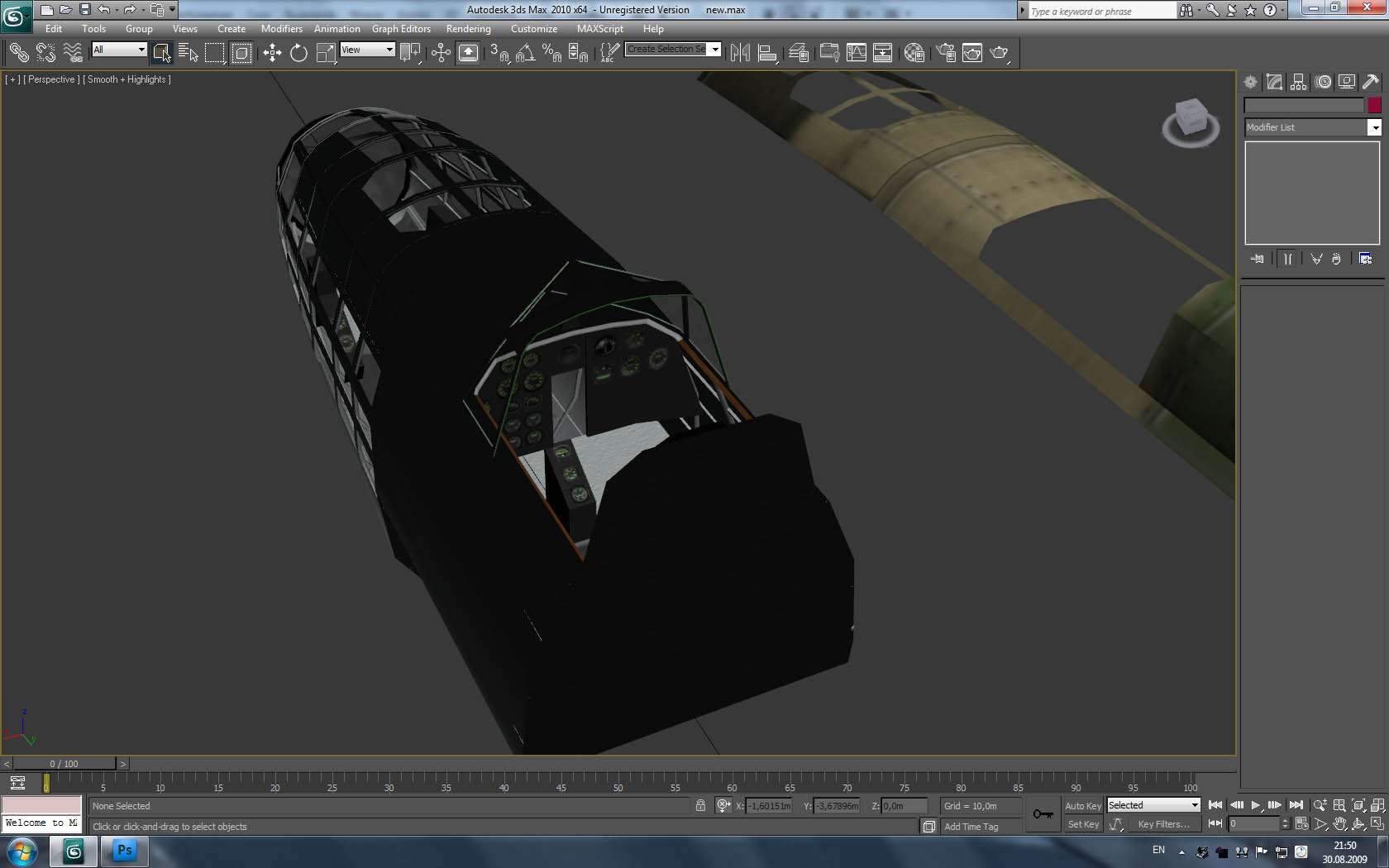1389x868 pixels.
Task: Open the Rendering menu
Action: pos(468,29)
